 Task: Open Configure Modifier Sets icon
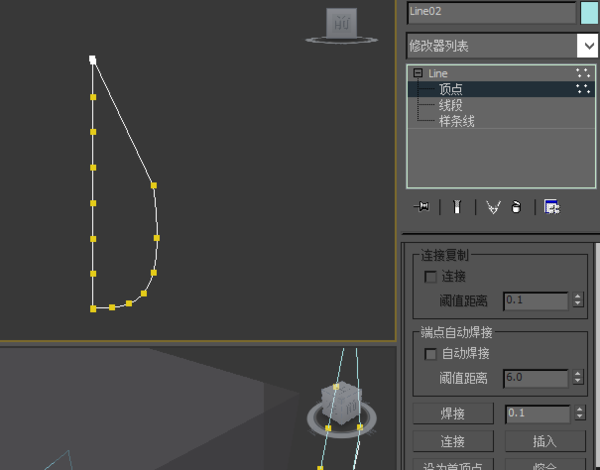pyautogui.click(x=552, y=207)
